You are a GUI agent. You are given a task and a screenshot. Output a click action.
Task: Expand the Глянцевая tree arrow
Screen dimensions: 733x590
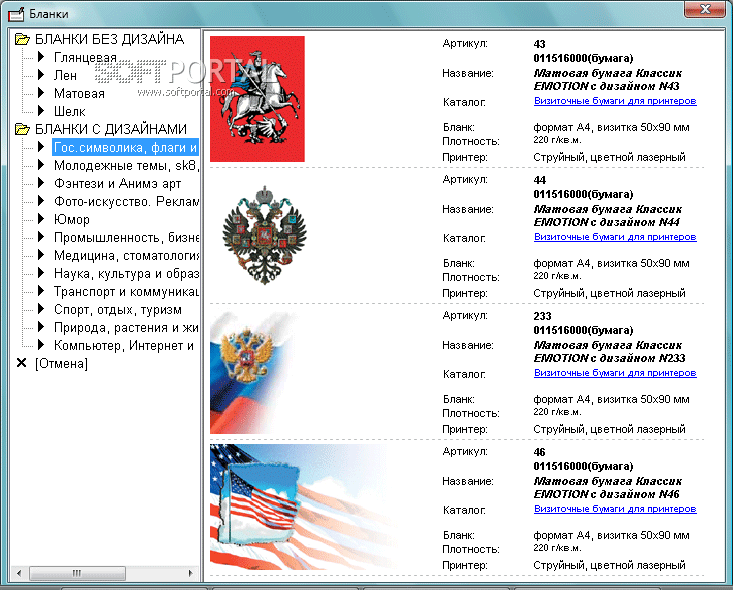click(x=41, y=57)
